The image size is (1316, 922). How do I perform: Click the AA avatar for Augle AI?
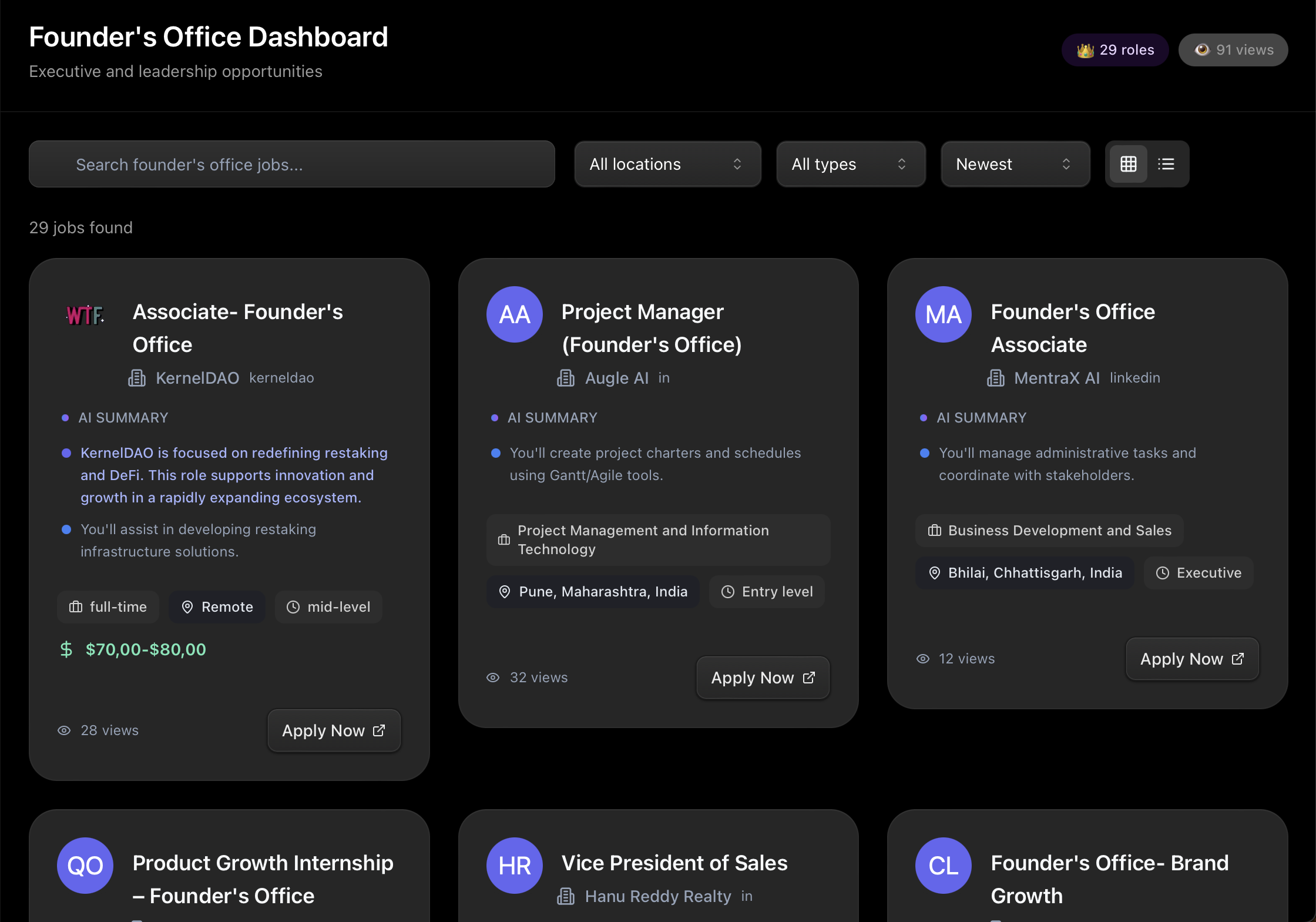tap(515, 314)
